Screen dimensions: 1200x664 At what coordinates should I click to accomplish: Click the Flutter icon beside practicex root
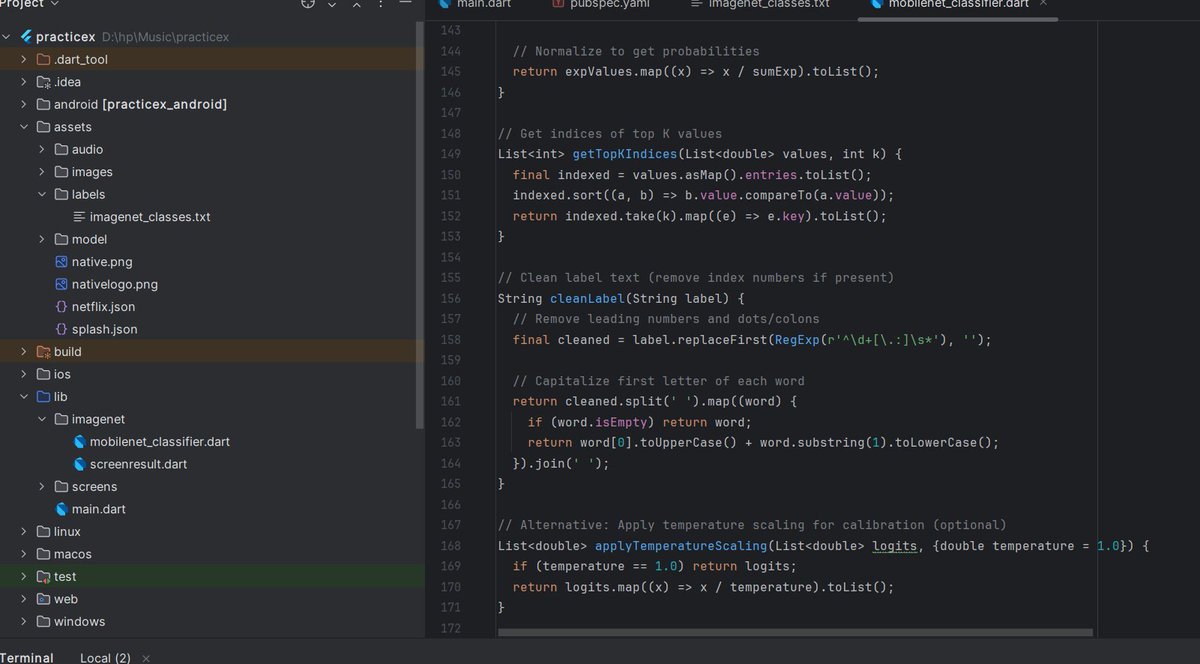pyautogui.click(x=26, y=37)
